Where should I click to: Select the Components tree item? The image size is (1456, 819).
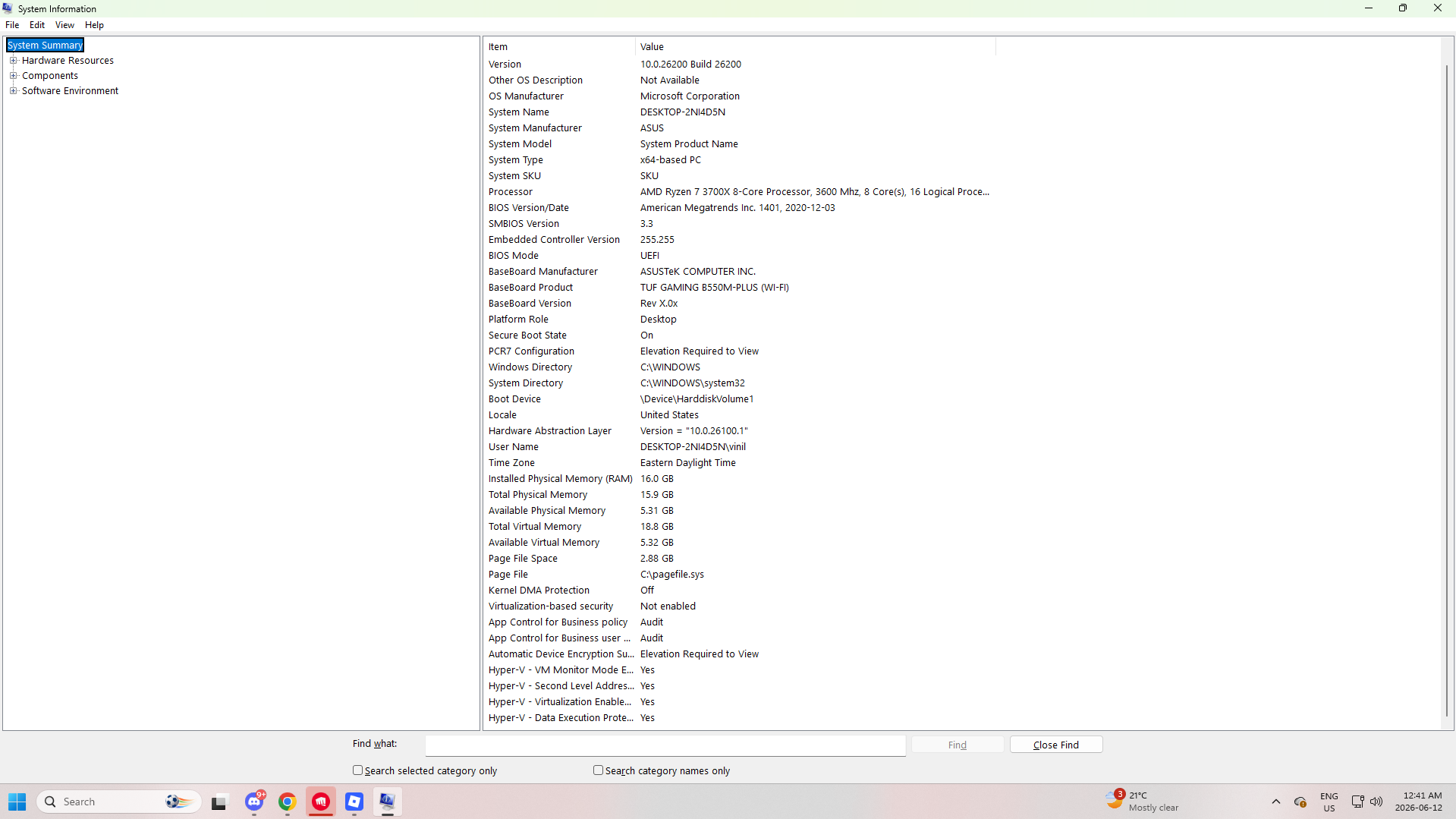coord(50,76)
